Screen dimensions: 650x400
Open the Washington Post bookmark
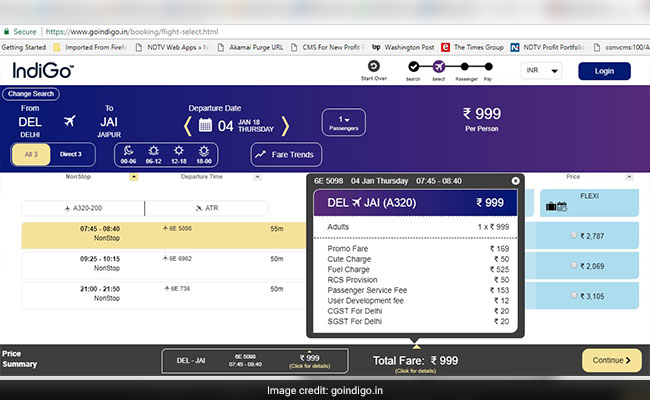(x=403, y=47)
